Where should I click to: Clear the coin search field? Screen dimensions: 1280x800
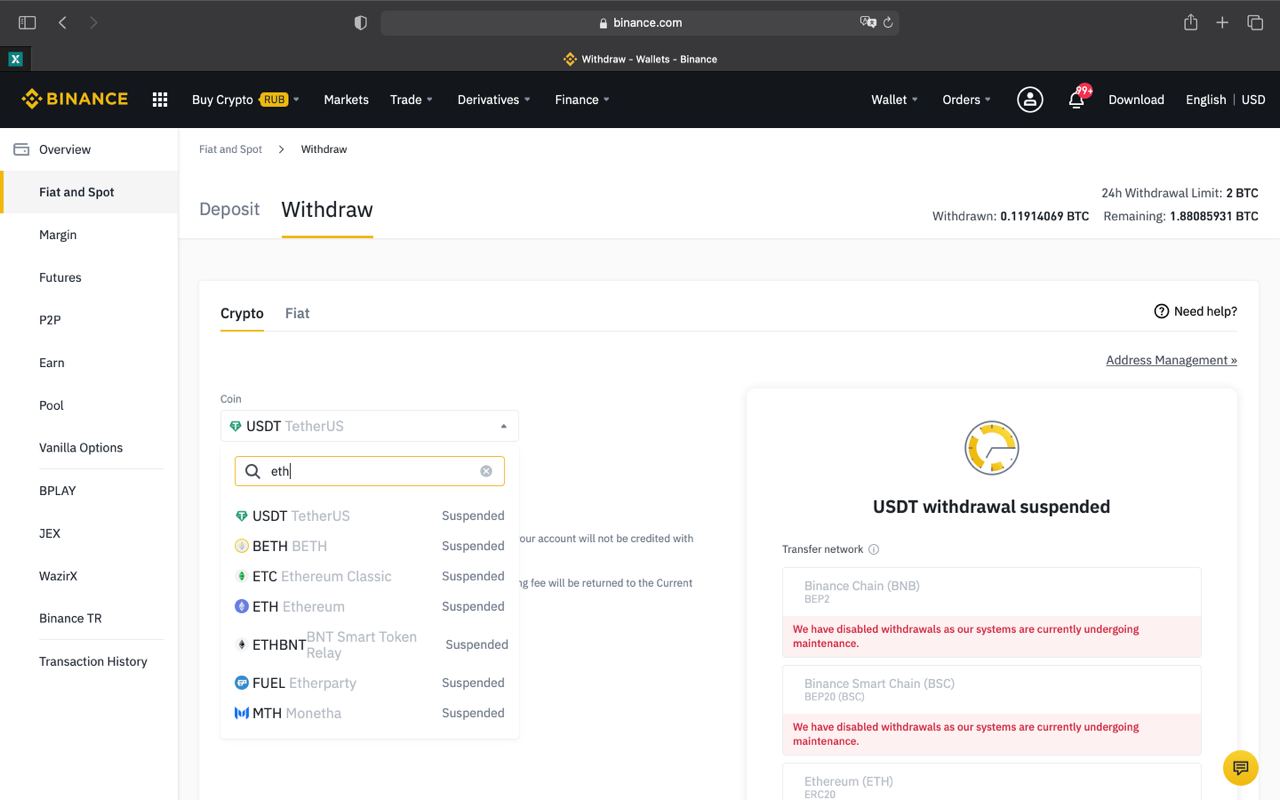486,471
